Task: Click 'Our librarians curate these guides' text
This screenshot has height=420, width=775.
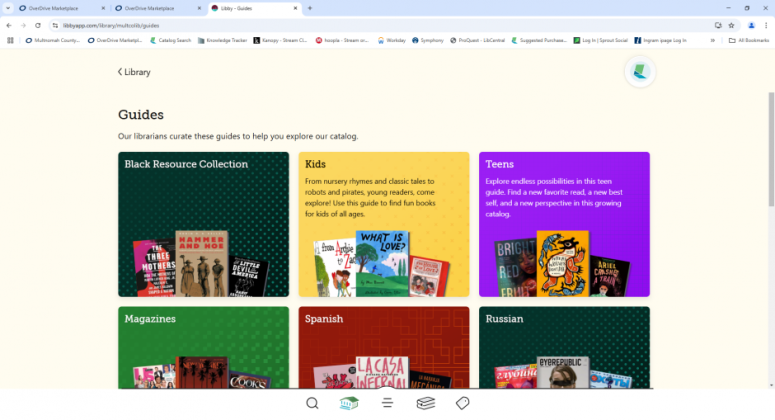Action: (238, 136)
